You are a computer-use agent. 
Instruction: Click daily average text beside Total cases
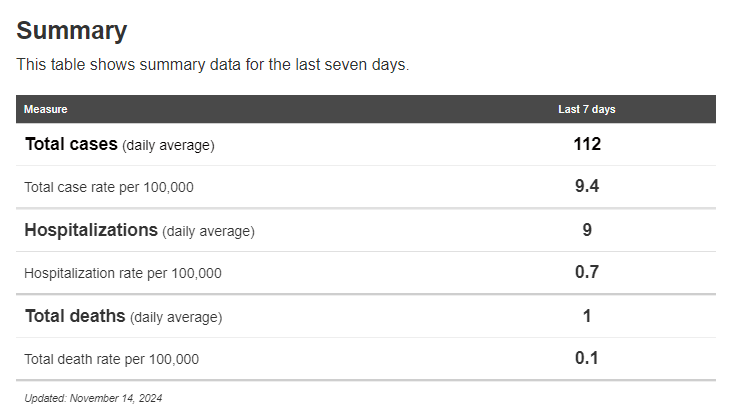pyautogui.click(x=168, y=146)
